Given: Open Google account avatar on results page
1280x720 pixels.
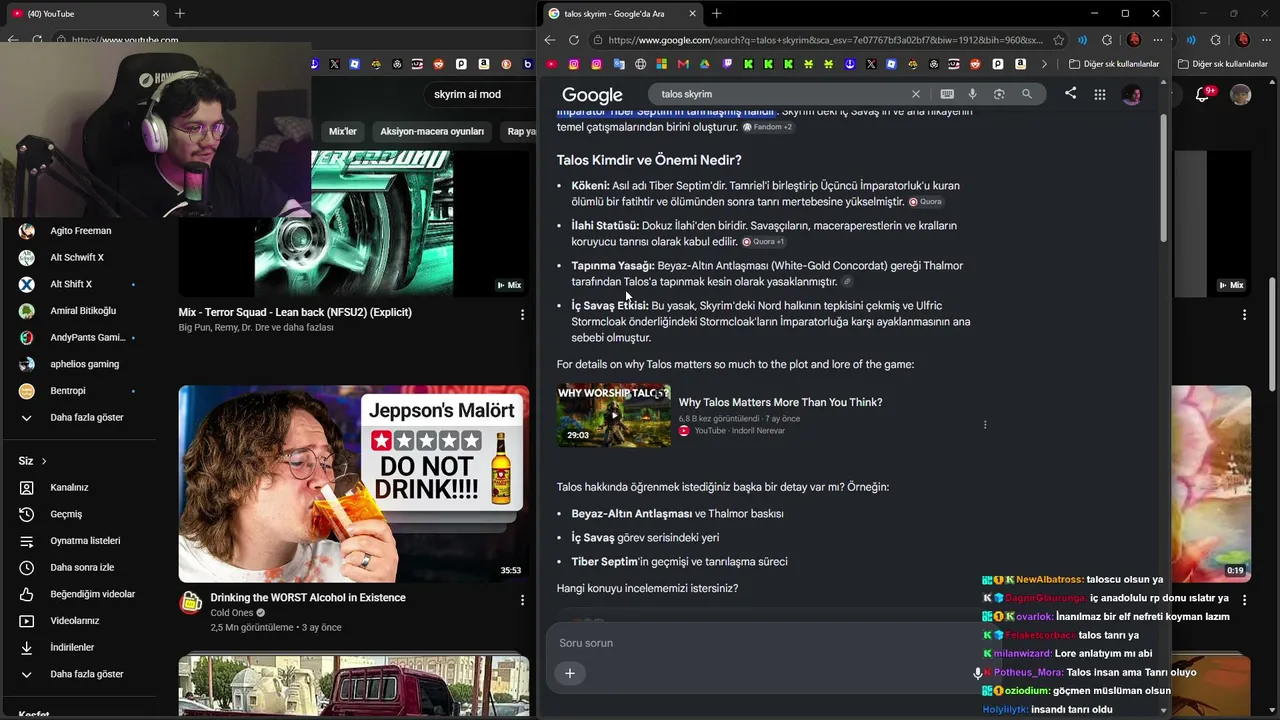Looking at the screenshot, I should point(1132,94).
